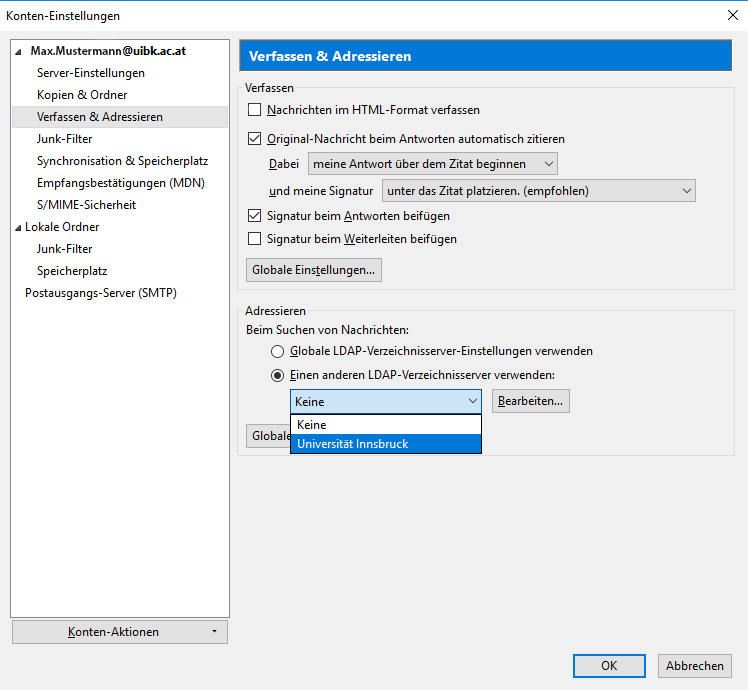Toggle Signatur beim Antworten beifügen checkbox
This screenshot has width=748, height=690.
(254, 216)
